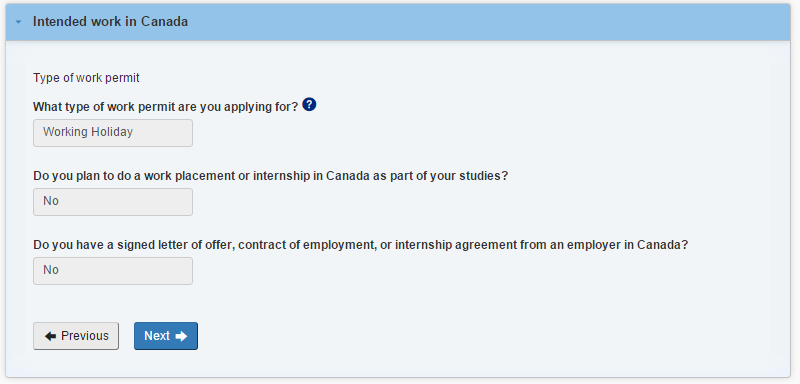Go to the Next page
The width and height of the screenshot is (800, 384).
coord(166,336)
